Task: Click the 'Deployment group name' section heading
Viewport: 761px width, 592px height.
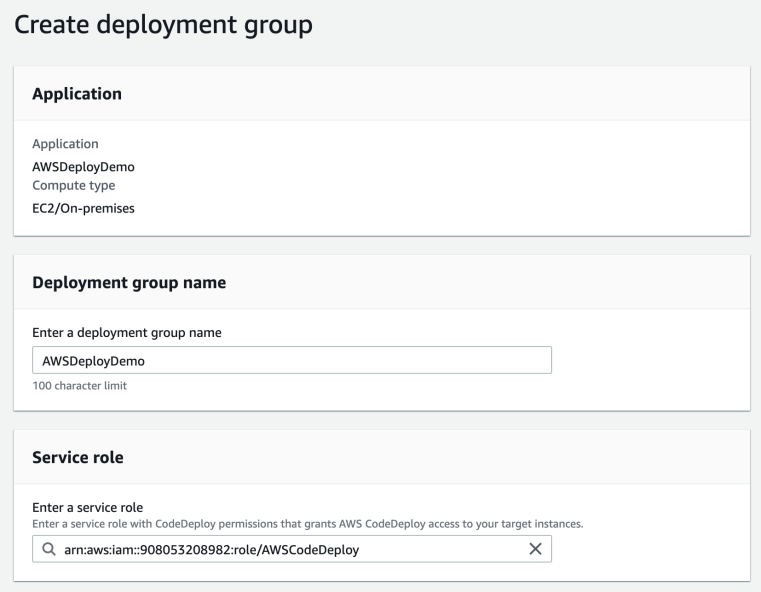Action: (x=129, y=282)
